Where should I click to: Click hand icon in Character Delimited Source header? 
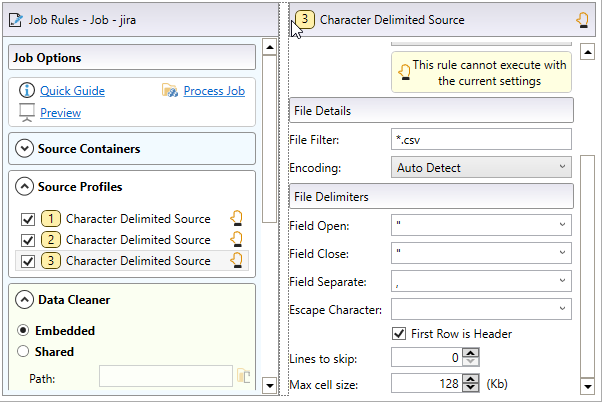tap(582, 19)
